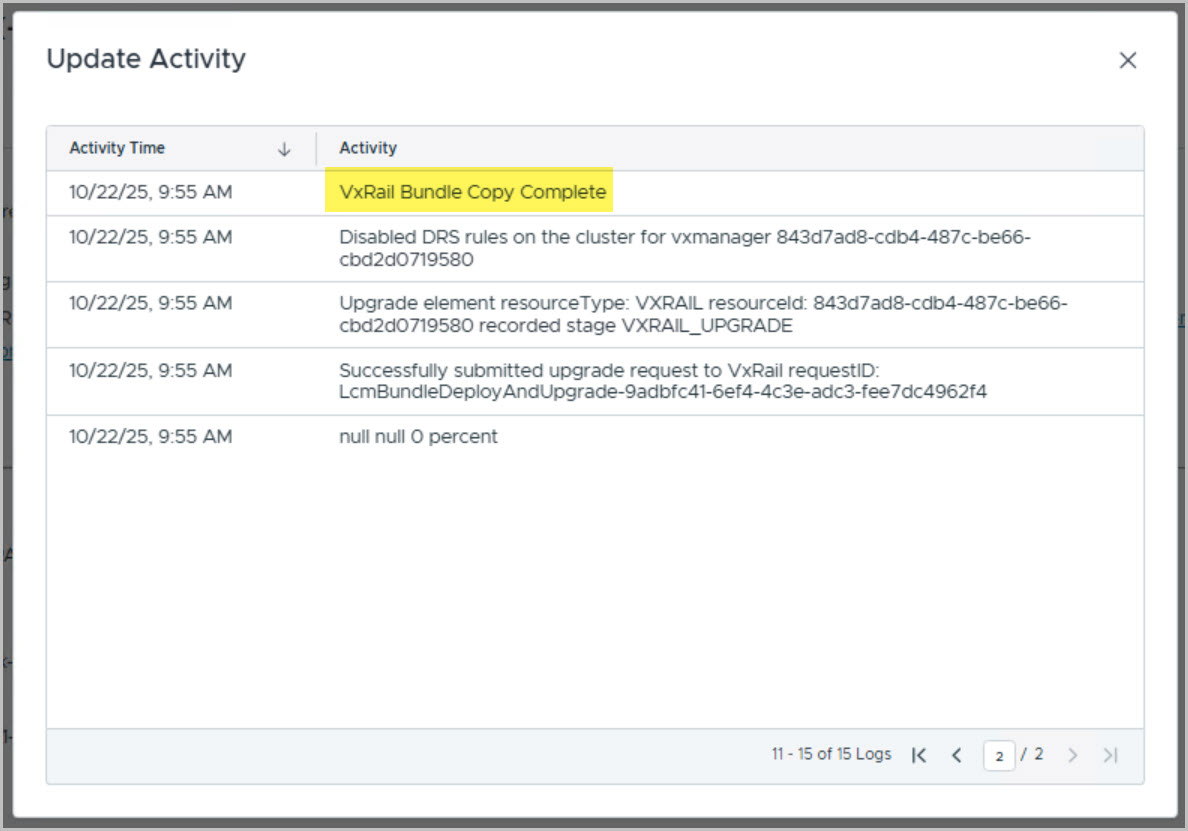Click the divider between column headers
Viewport: 1188px width, 831px height.
tap(316, 148)
